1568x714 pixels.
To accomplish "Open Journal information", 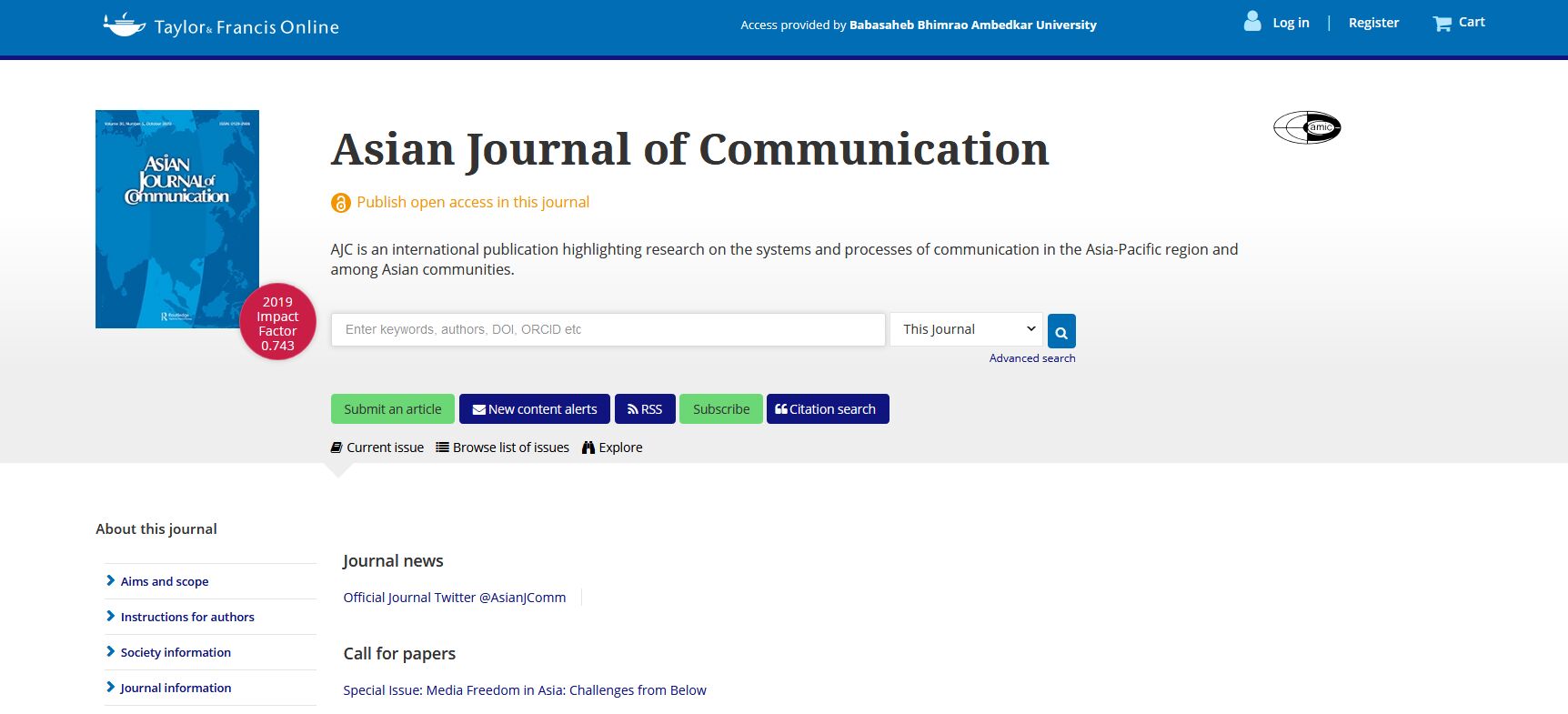I will pos(176,688).
